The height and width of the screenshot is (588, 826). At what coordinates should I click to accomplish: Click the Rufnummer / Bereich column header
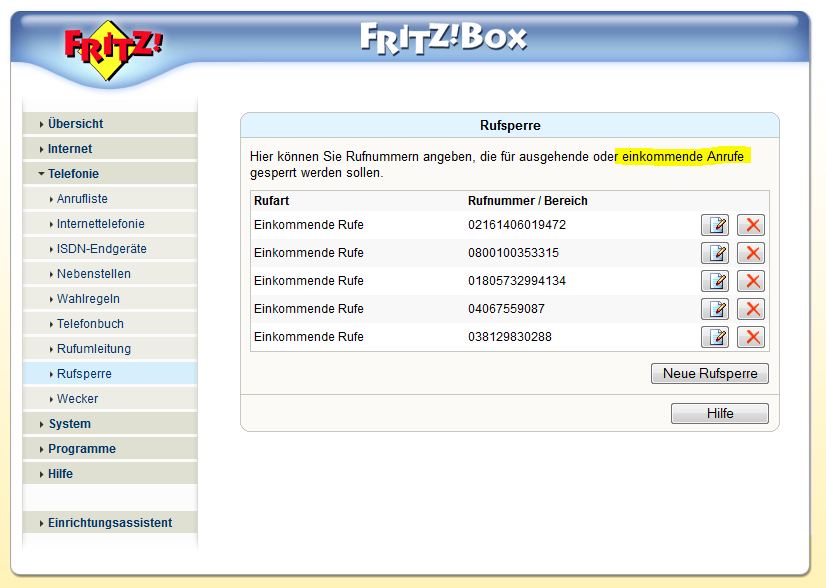[527, 201]
